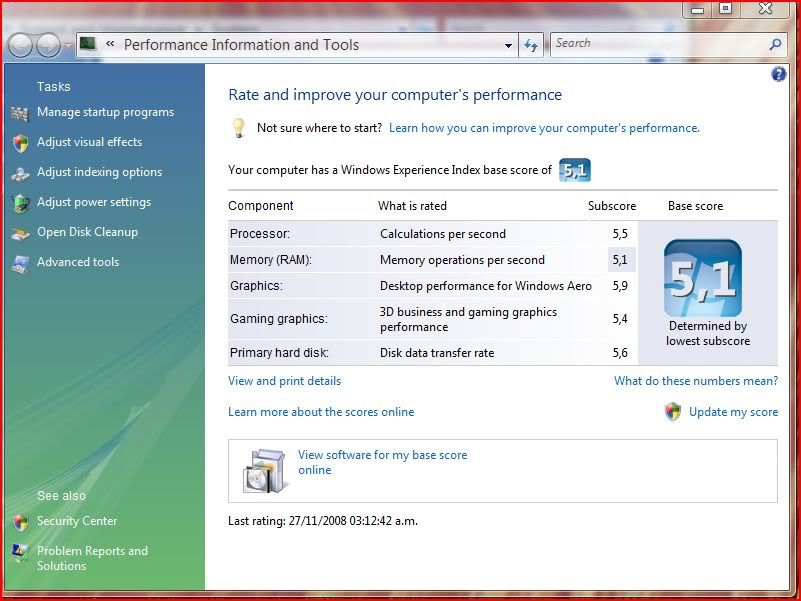Expand the breadcrumb chevrons in address bar
The height and width of the screenshot is (601, 801).
pyautogui.click(x=110, y=44)
